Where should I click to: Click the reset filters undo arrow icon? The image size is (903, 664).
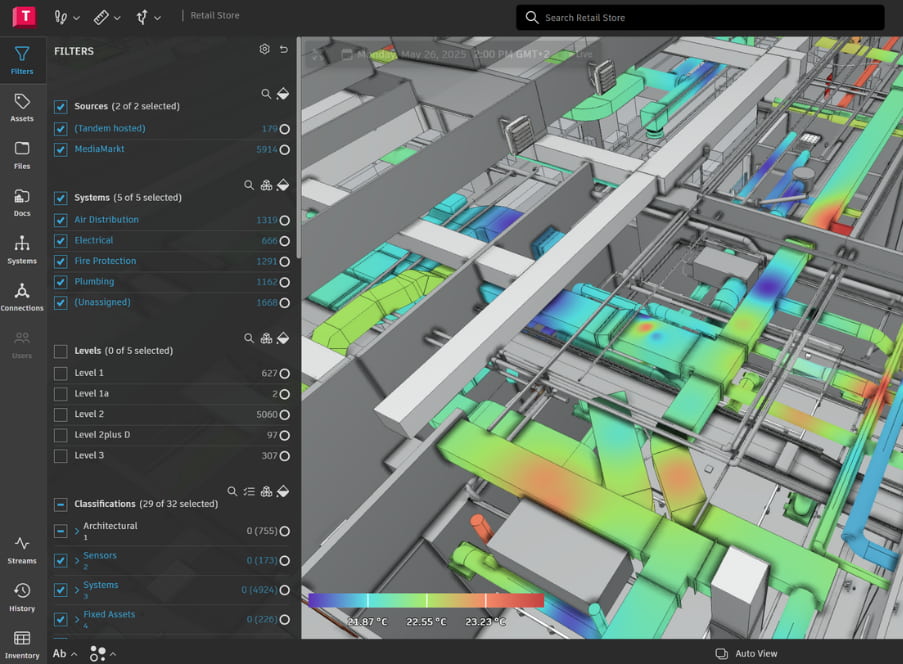pyautogui.click(x=284, y=49)
